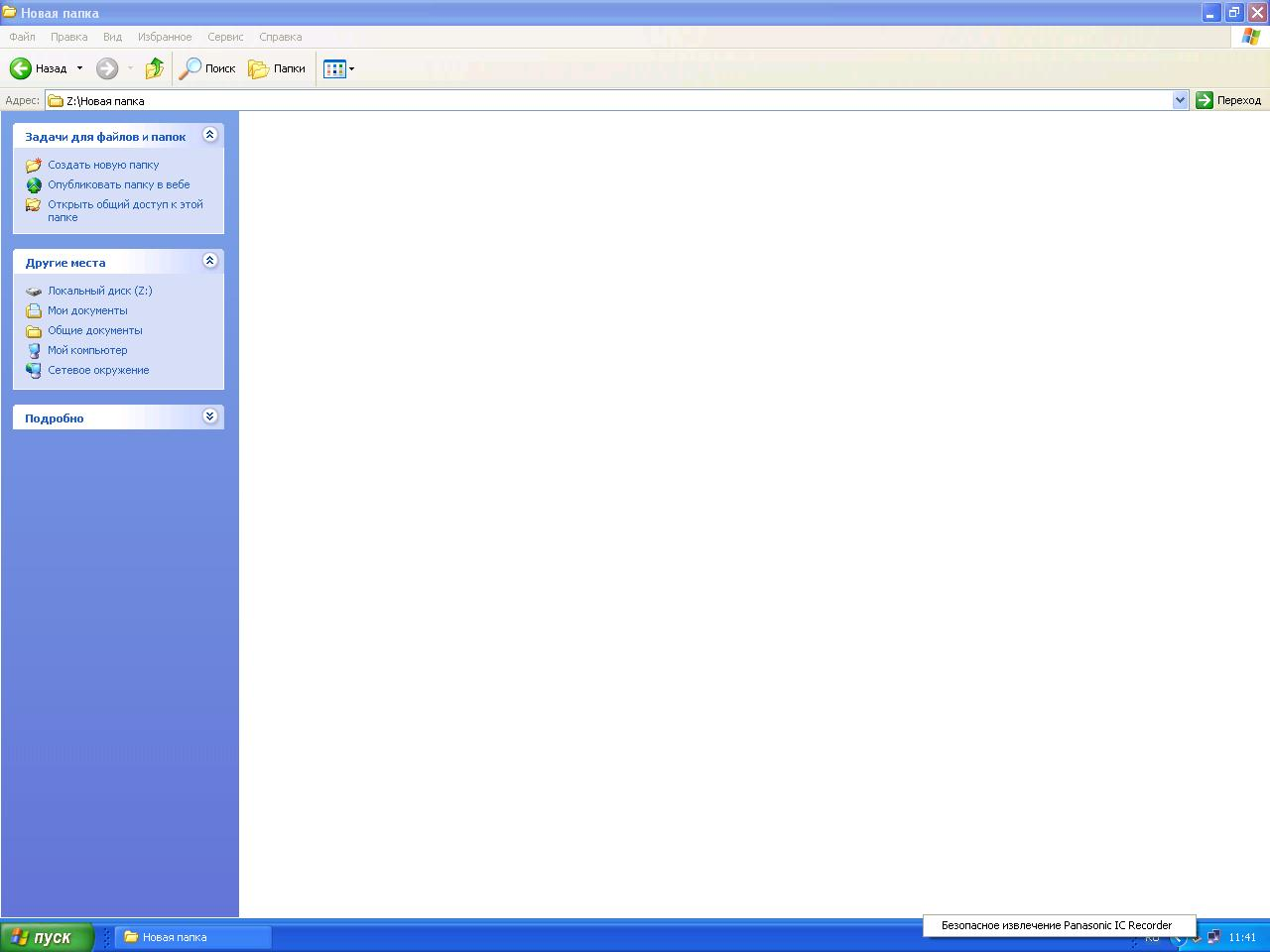Click the Переход go button
This screenshot has width=1270, height=952.
click(1228, 100)
